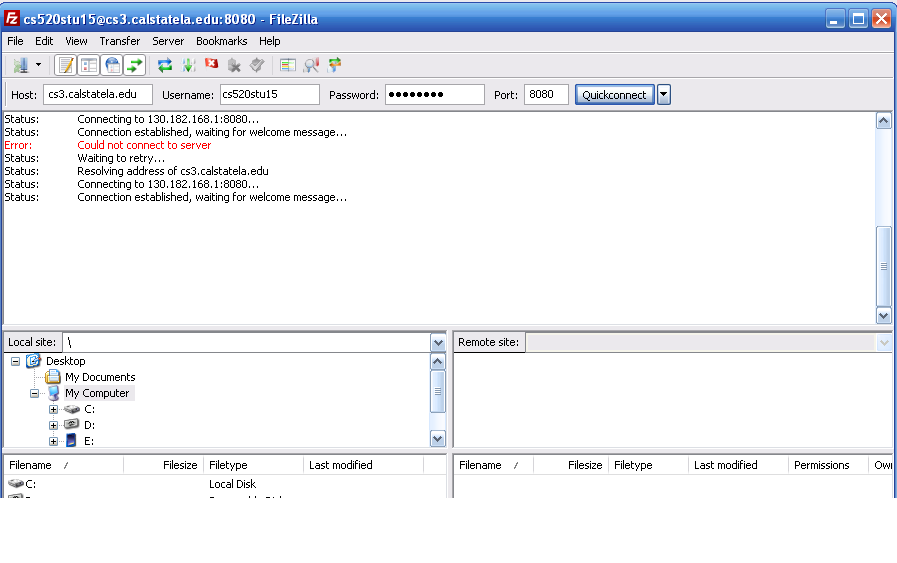Open the Transfer menu
897x563 pixels.
coord(119,41)
